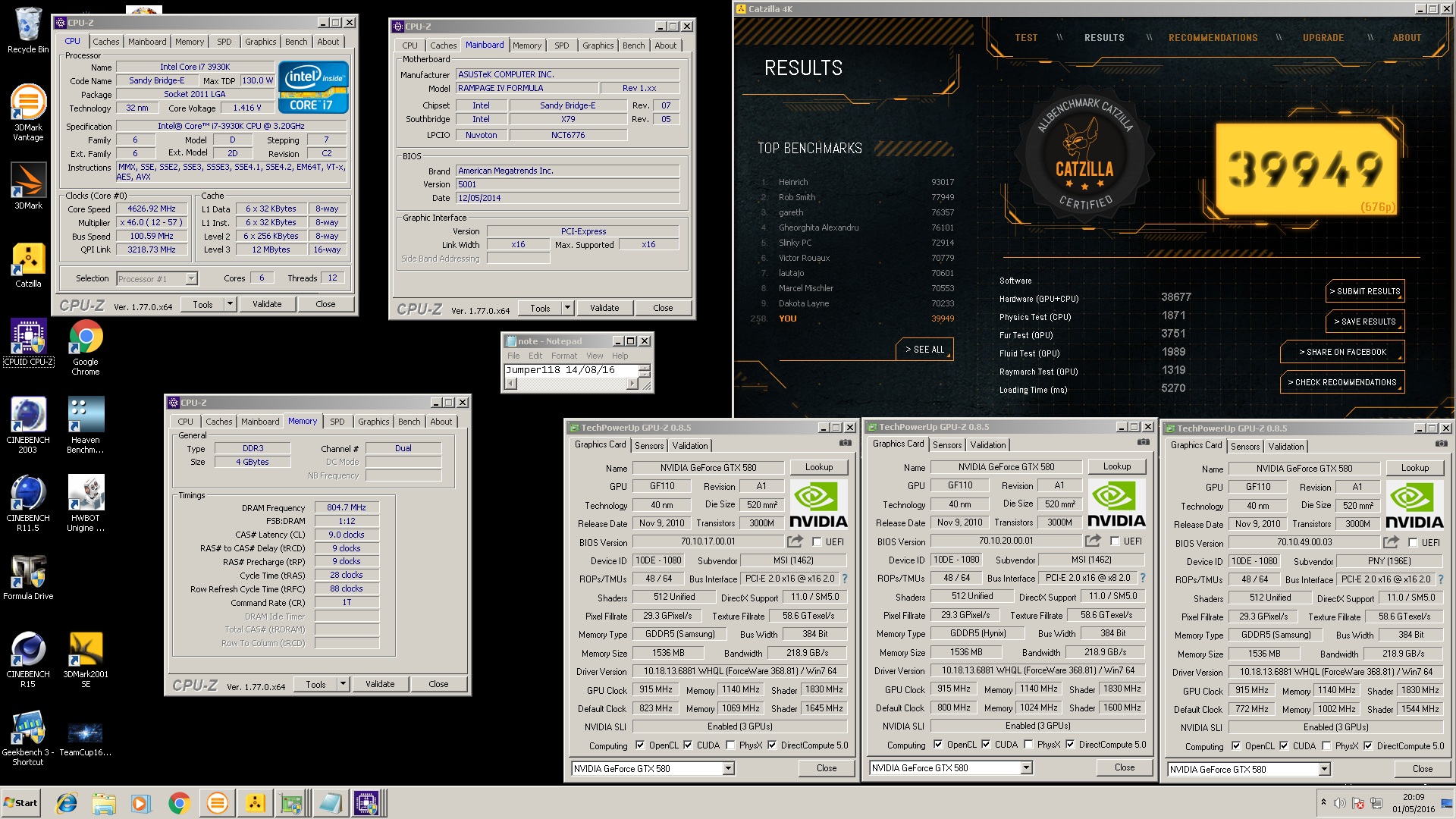1456x819 pixels.
Task: Open the 3DMark desktop icon
Action: [28, 186]
